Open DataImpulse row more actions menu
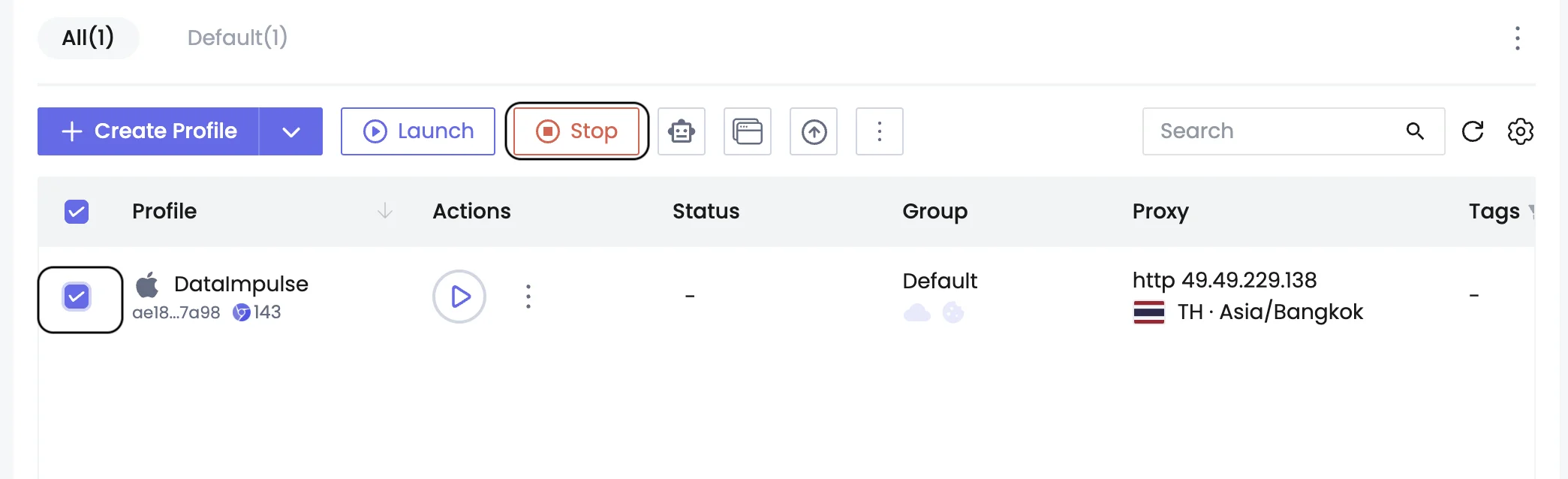This screenshot has height=479, width=1568. pyautogui.click(x=528, y=297)
